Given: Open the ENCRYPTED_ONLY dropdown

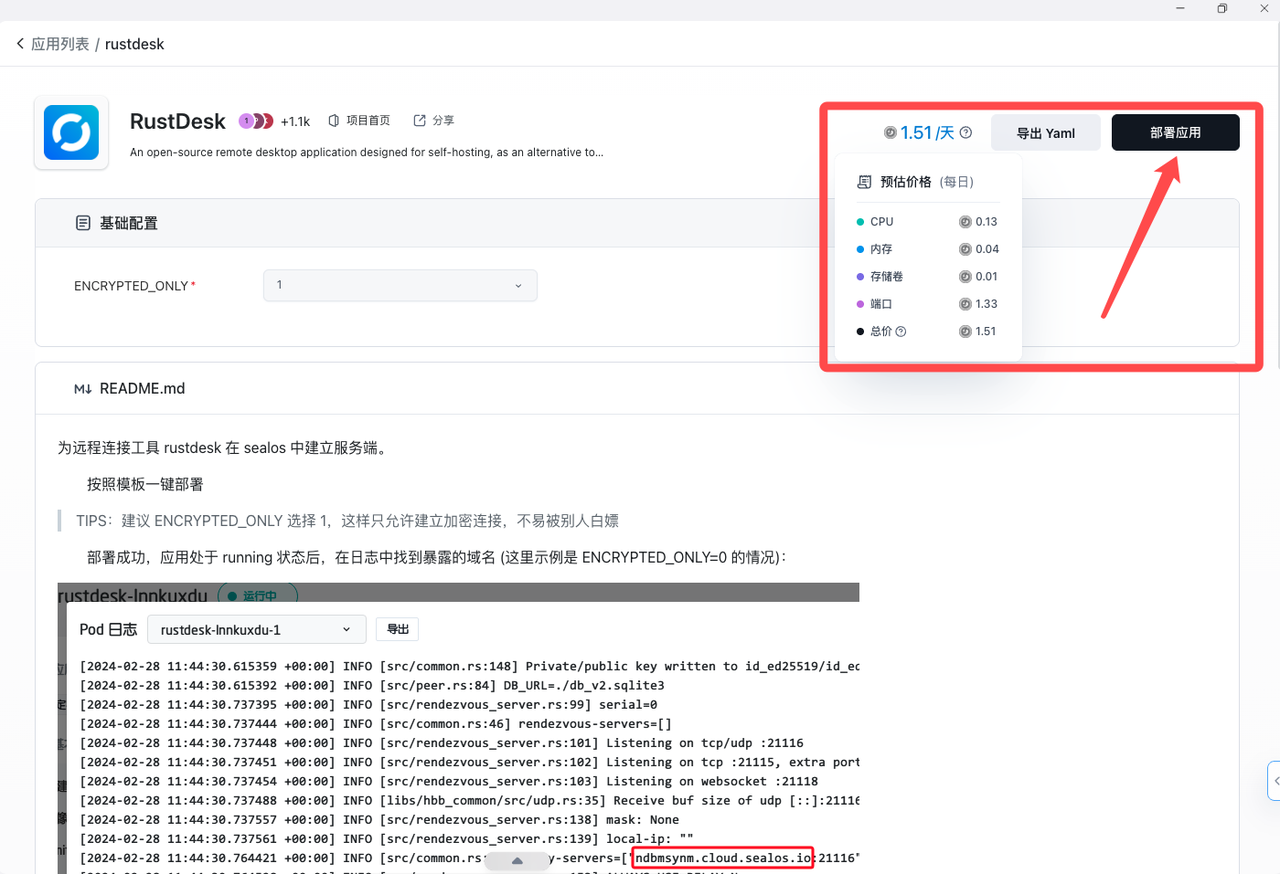Looking at the screenshot, I should [400, 285].
